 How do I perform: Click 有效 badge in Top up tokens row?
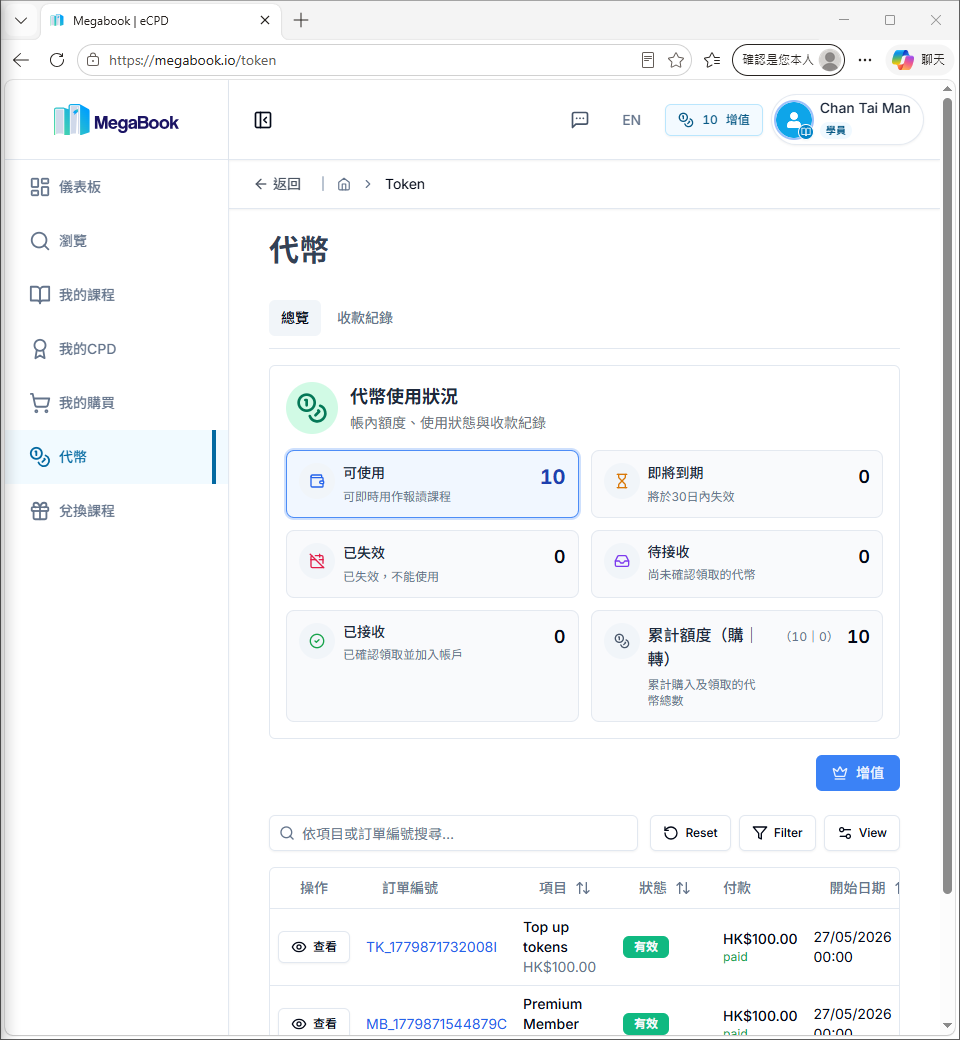(646, 947)
